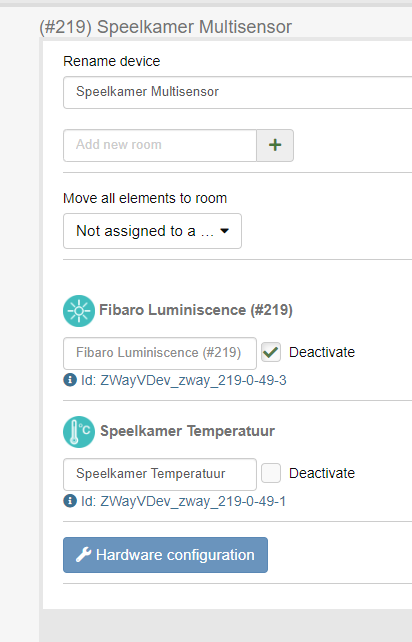This screenshot has height=642, width=412.
Task: Edit the Speelkamer Temperatuur name field
Action: click(x=160, y=474)
